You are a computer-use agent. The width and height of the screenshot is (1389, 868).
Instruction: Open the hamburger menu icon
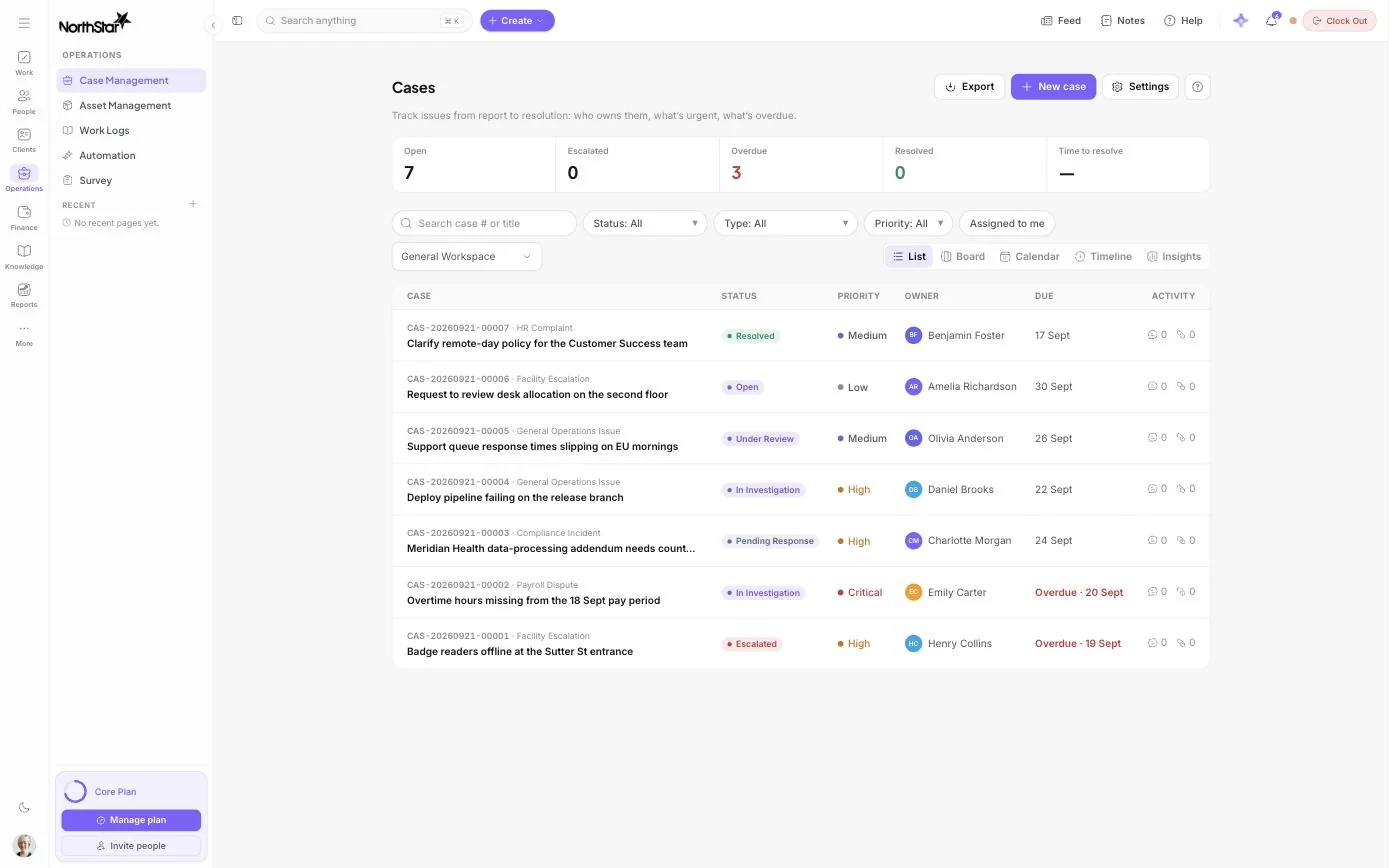(24, 23)
